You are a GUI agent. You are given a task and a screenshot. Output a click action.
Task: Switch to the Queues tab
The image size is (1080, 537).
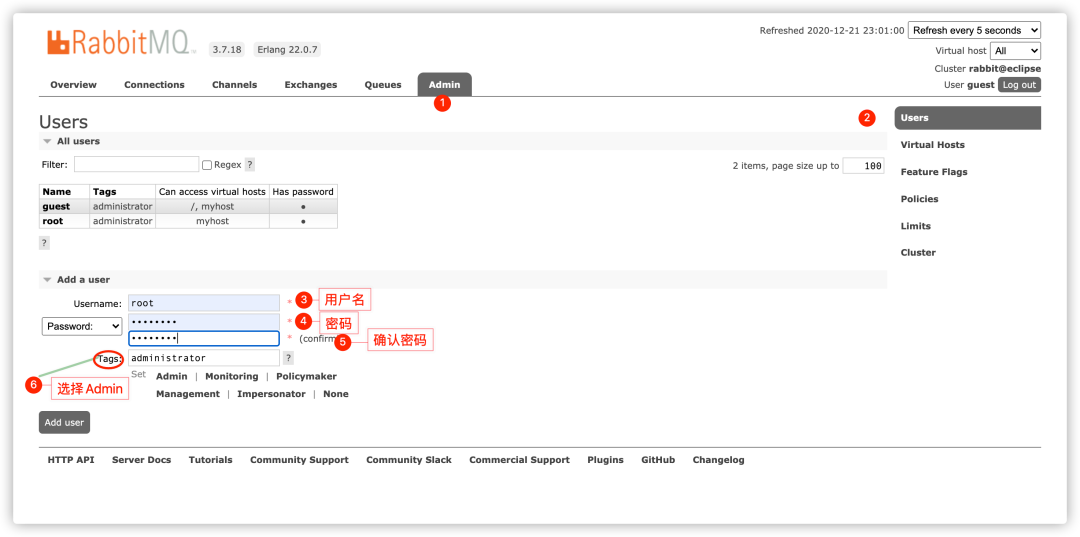click(x=383, y=85)
